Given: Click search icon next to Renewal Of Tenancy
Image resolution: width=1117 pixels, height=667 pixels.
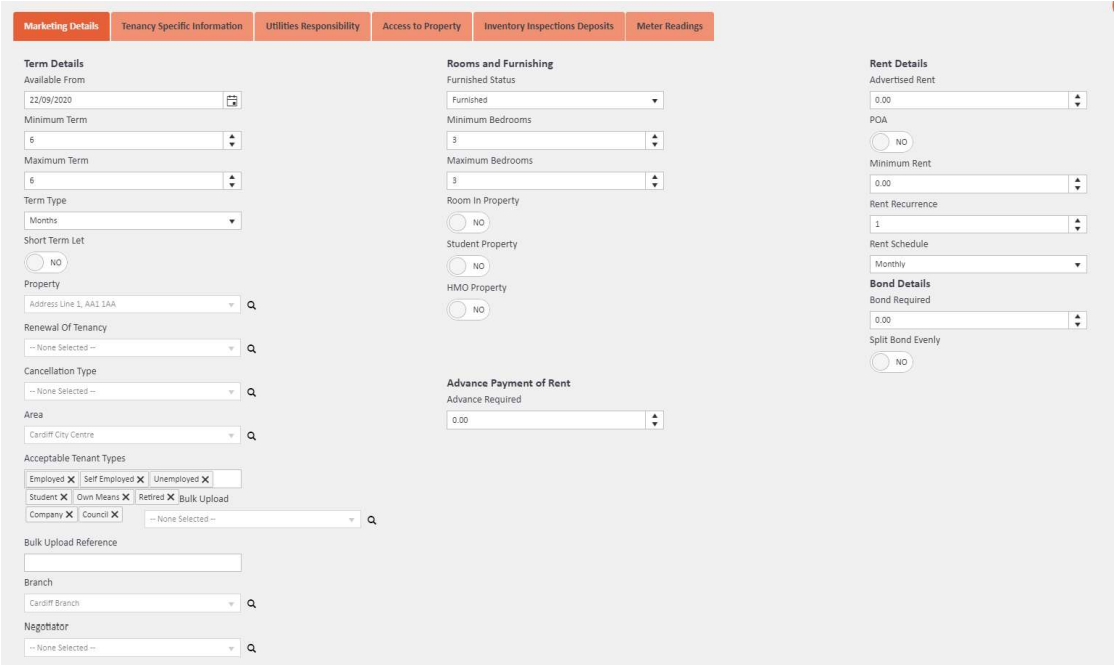Looking at the screenshot, I should [x=252, y=349].
